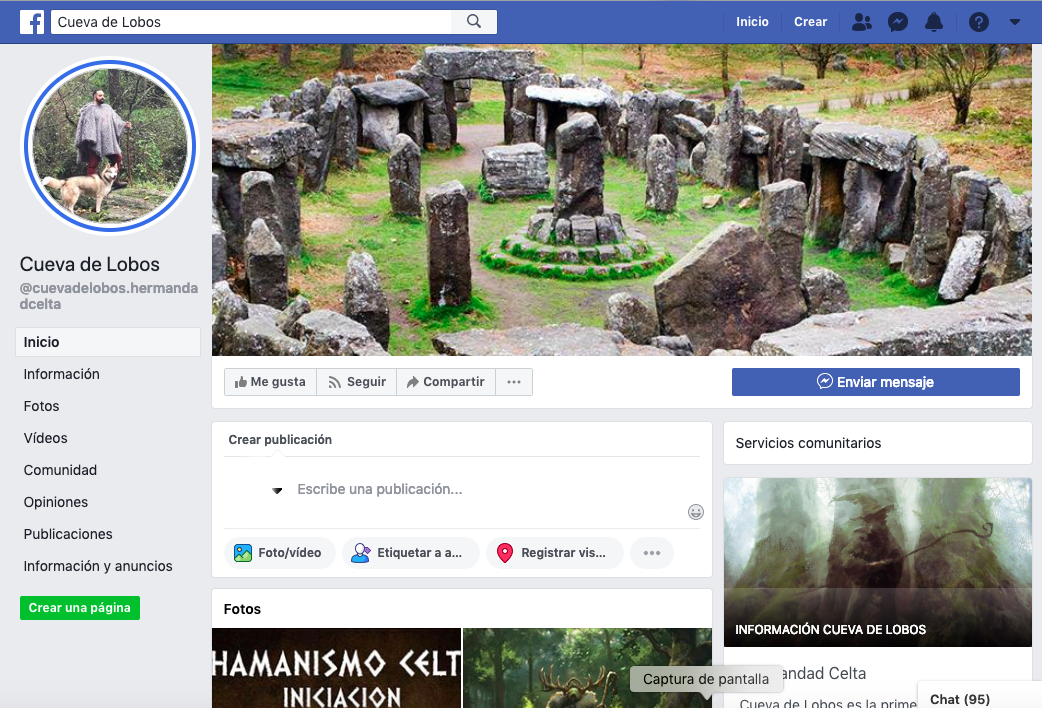Click the search magnifier button
1042x708 pixels.
(474, 22)
